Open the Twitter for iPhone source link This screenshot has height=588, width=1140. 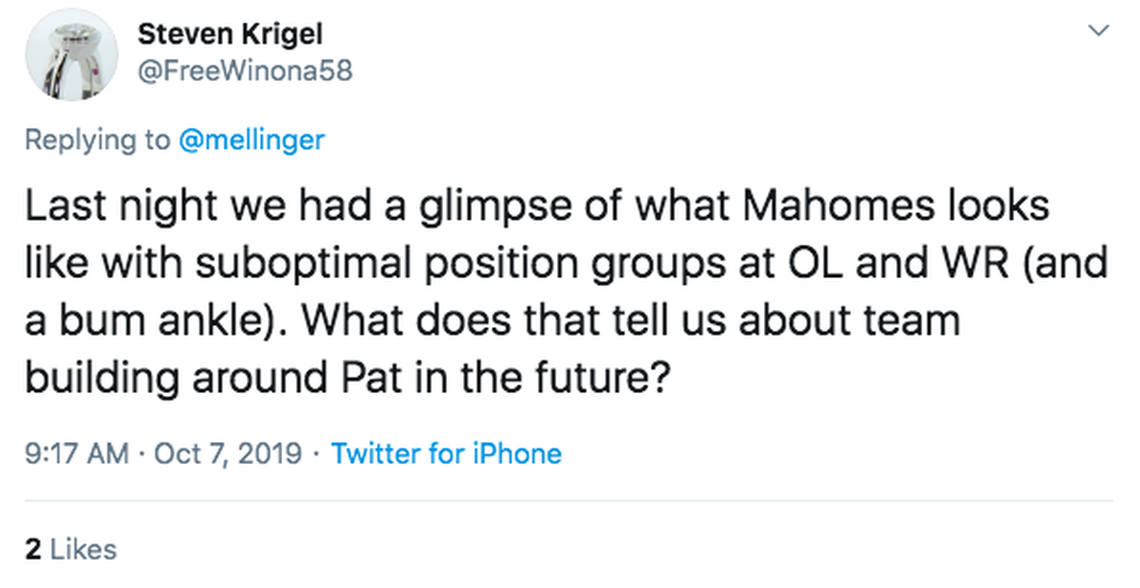[x=446, y=453]
